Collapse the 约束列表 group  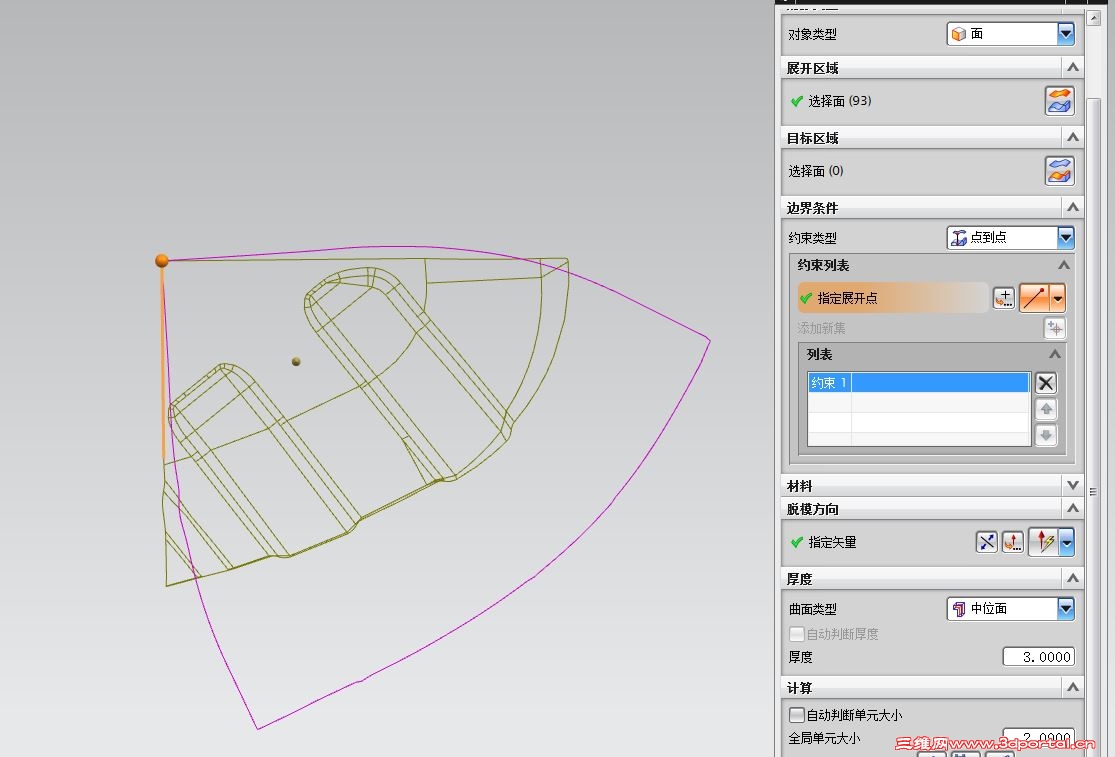1064,265
